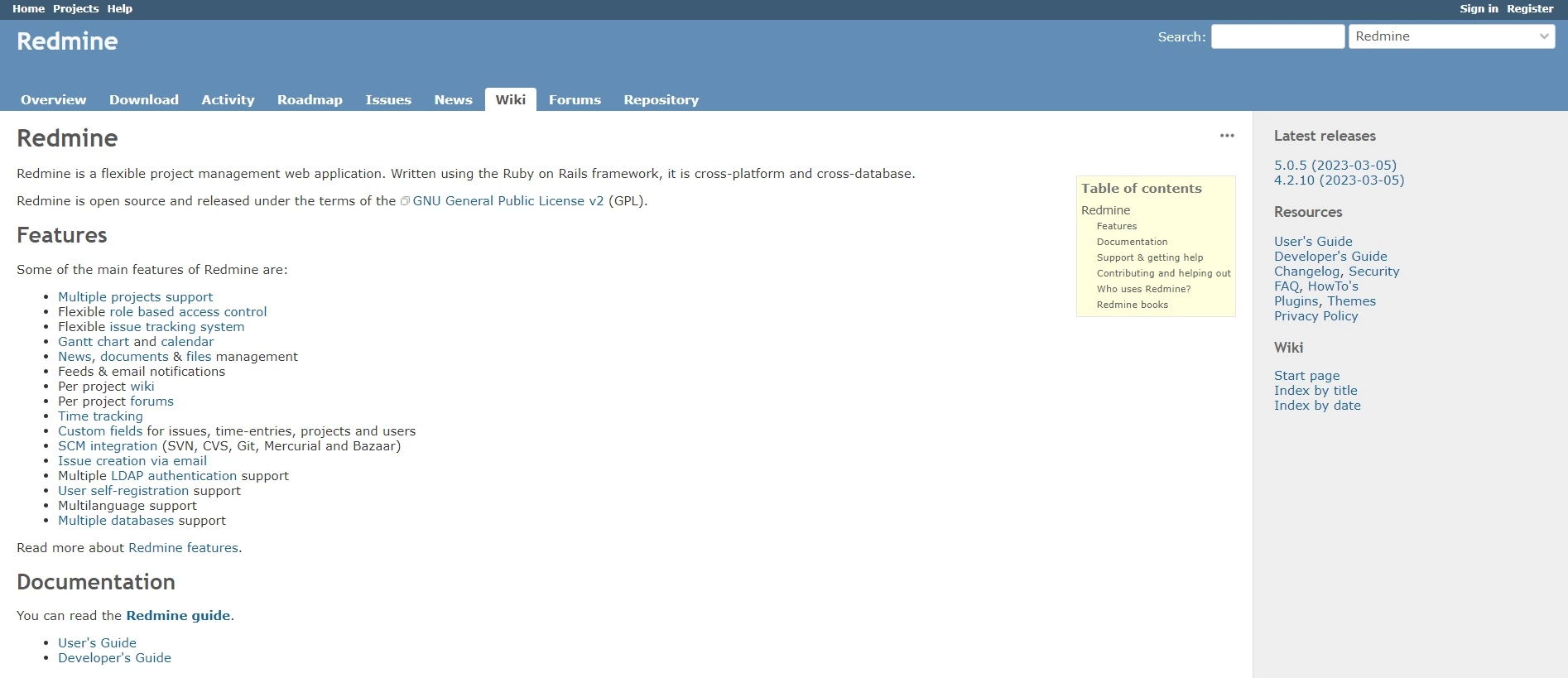Open the three-dot wiki actions menu

(1226, 136)
